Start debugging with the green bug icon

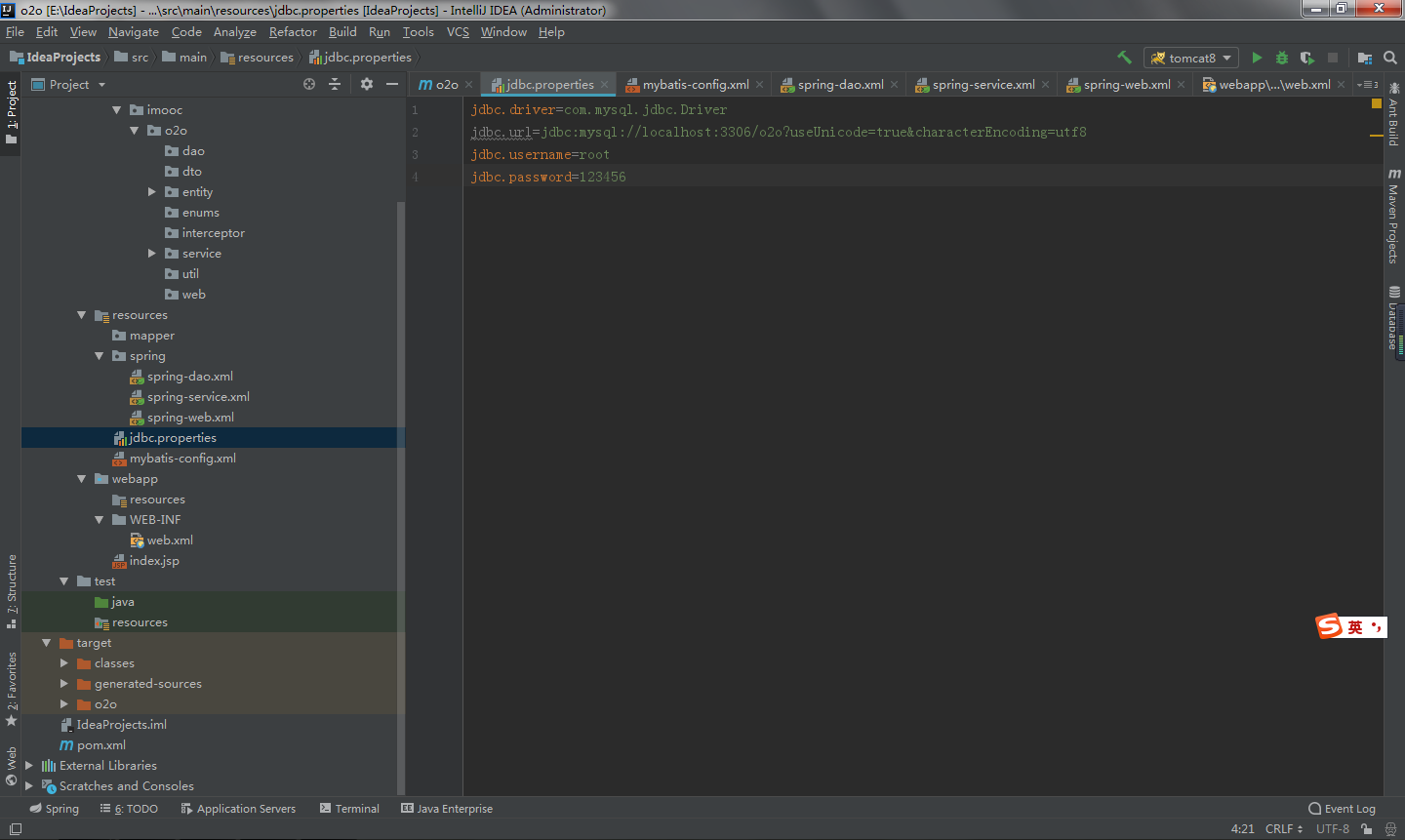click(x=1282, y=58)
